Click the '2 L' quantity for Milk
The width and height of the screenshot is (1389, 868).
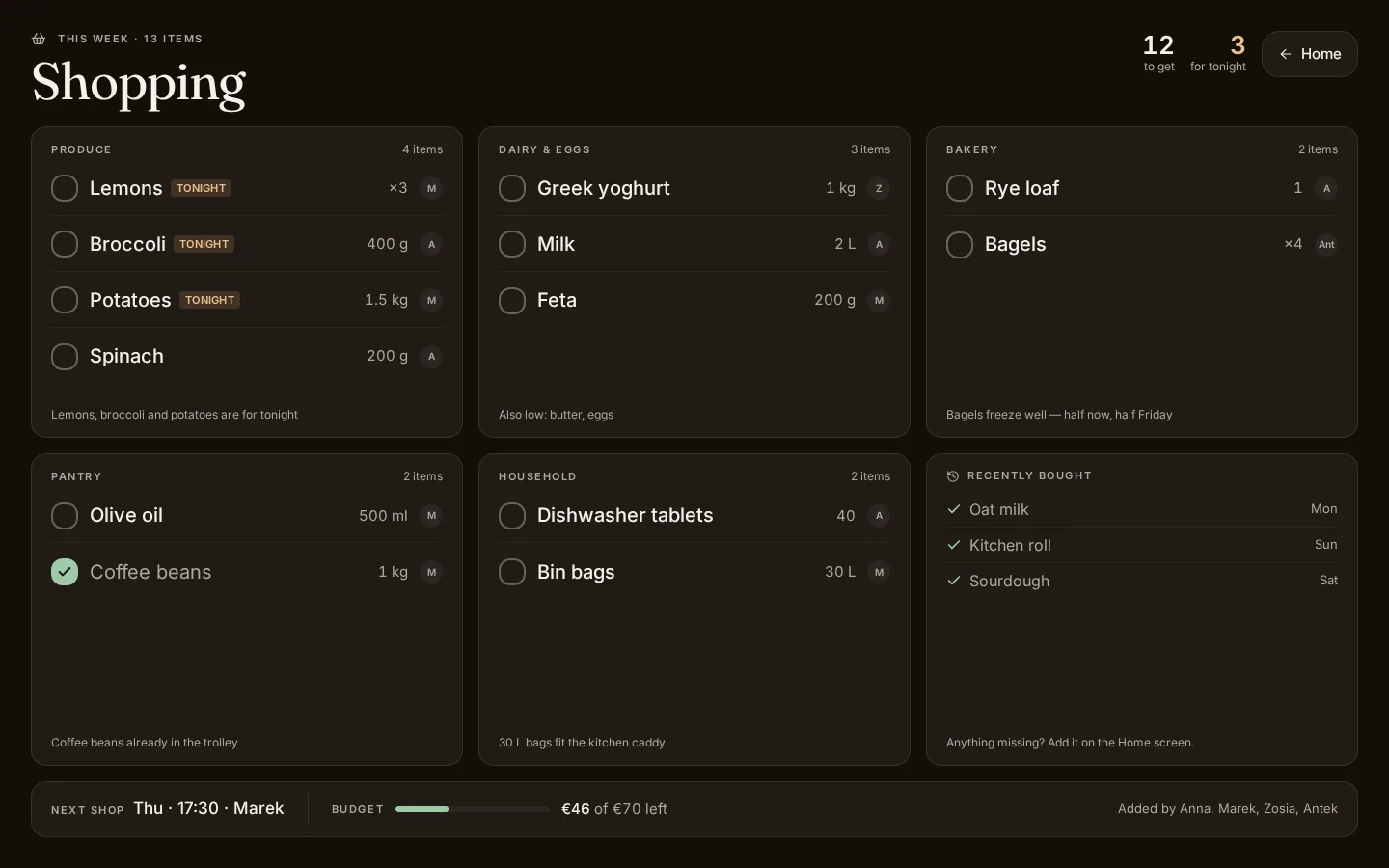click(845, 244)
